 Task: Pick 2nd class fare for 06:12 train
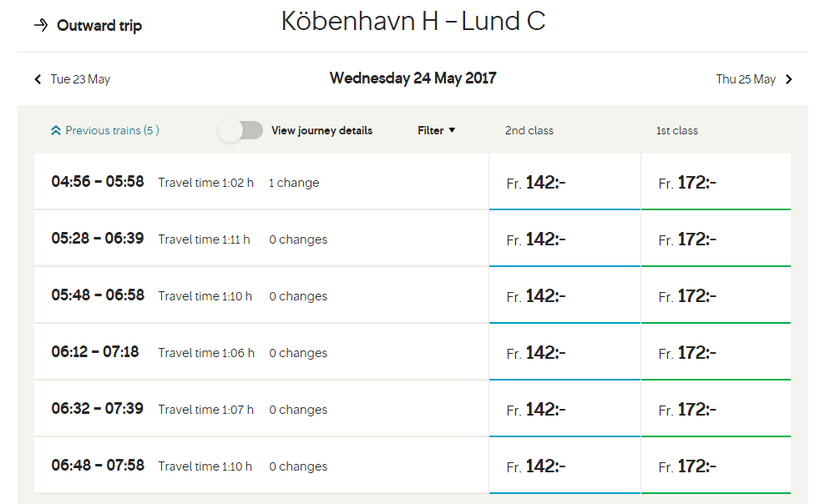tap(564, 353)
